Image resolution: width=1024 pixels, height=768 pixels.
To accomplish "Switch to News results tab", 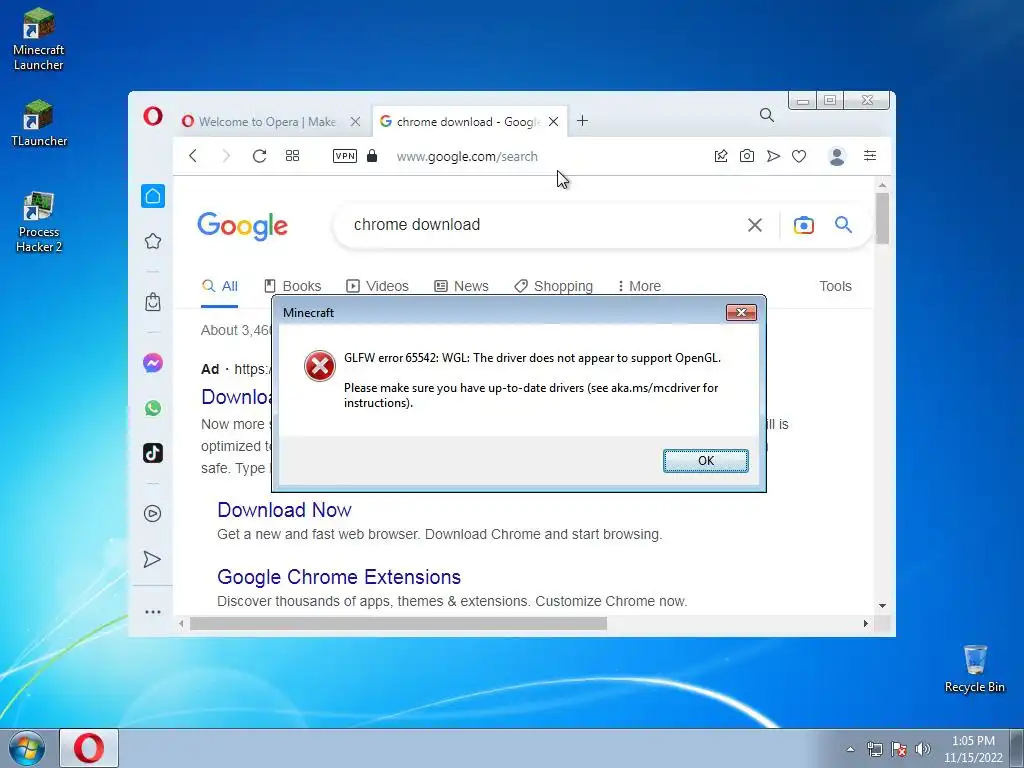I will [462, 286].
